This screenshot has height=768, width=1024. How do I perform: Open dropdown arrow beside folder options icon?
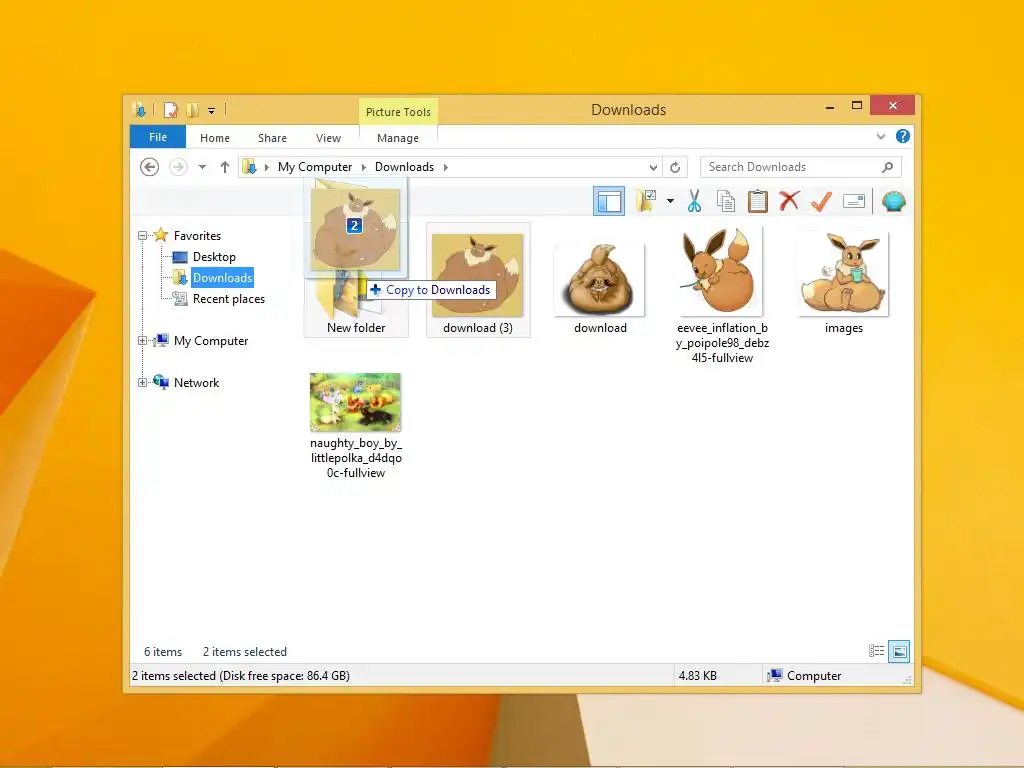[x=671, y=201]
